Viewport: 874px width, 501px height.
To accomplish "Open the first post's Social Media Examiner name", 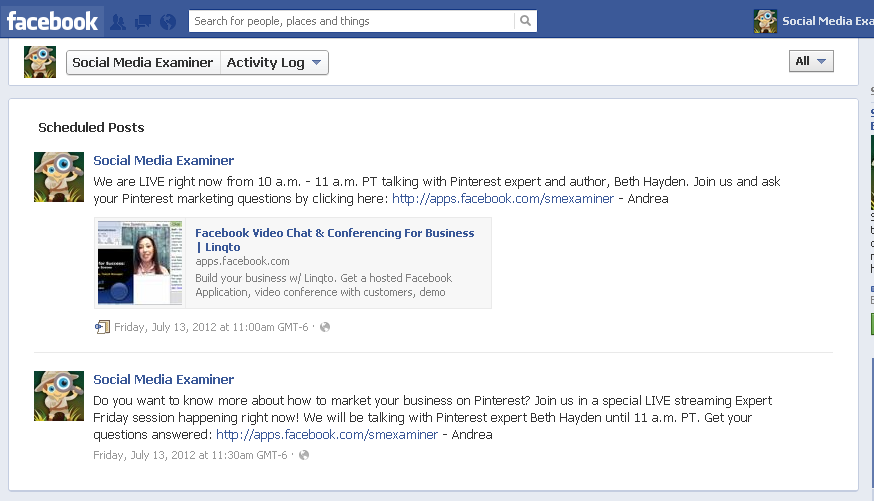I will coord(163,160).
